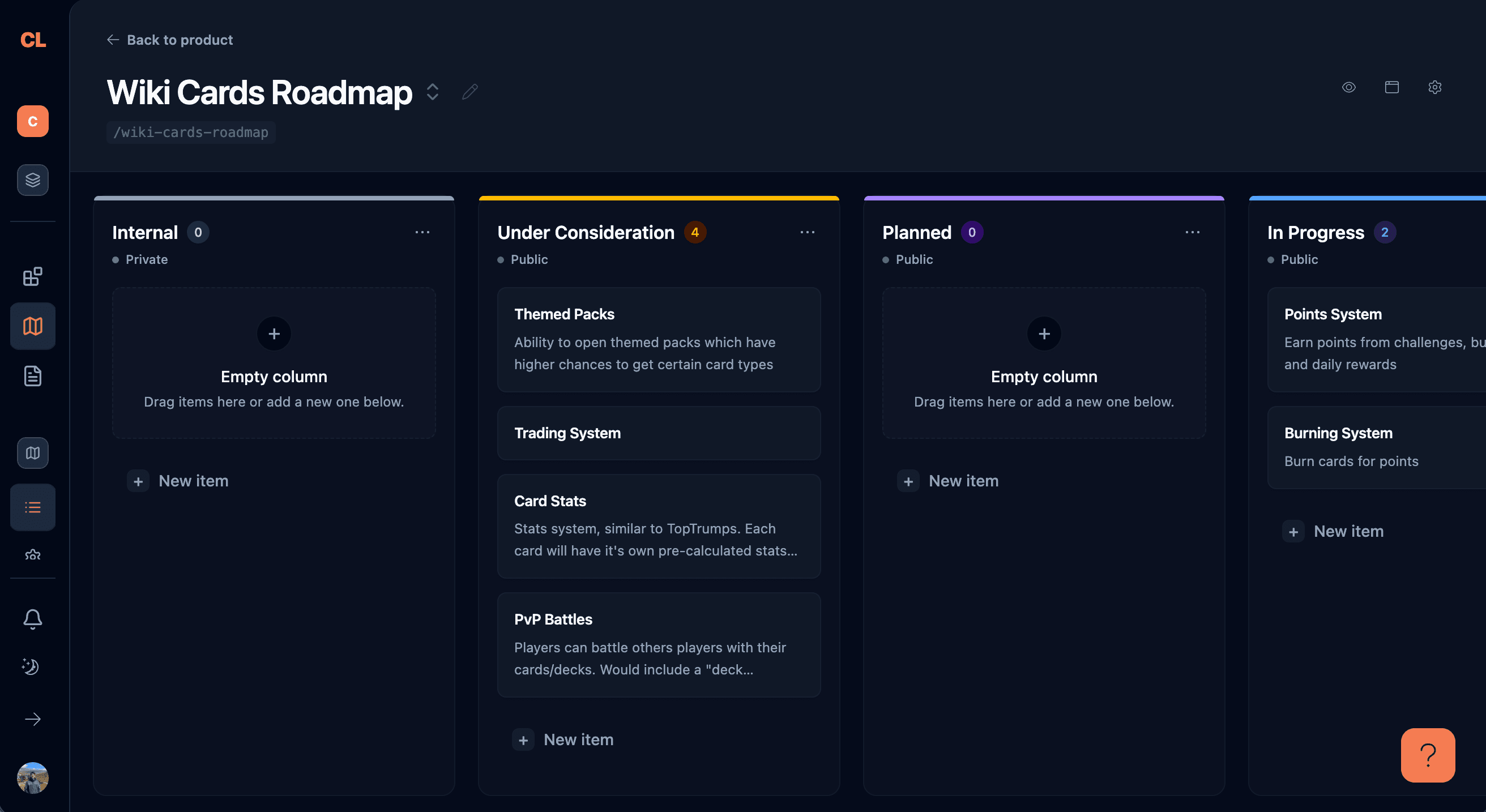
Task: Open the orange C workspace avatar
Action: pos(33,121)
